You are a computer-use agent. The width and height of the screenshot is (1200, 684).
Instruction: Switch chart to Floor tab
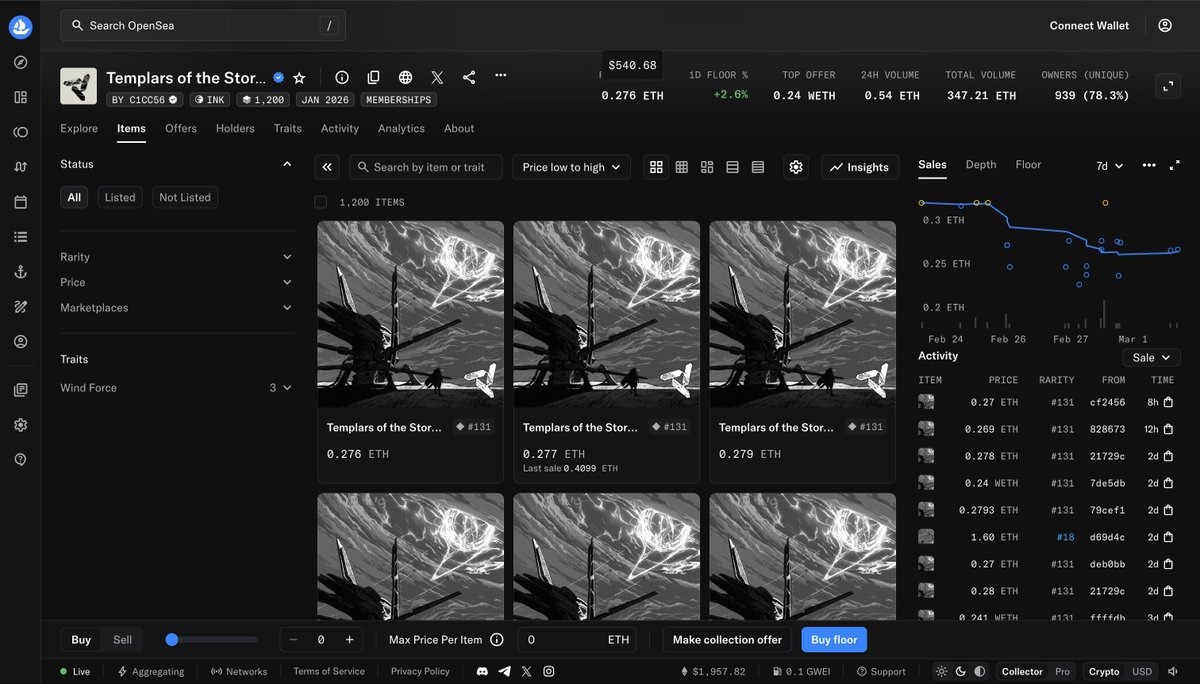coord(1028,165)
